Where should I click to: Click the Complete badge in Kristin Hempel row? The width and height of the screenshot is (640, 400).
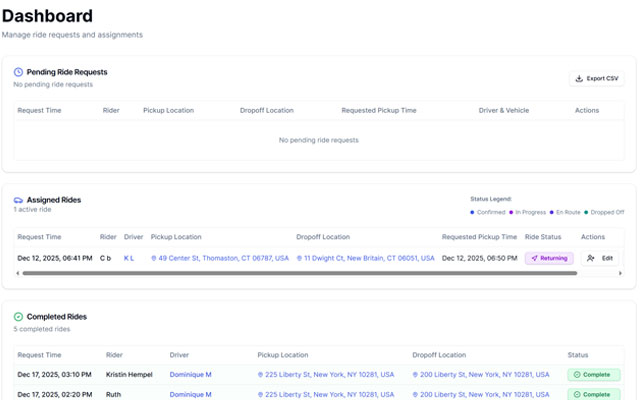[594, 374]
